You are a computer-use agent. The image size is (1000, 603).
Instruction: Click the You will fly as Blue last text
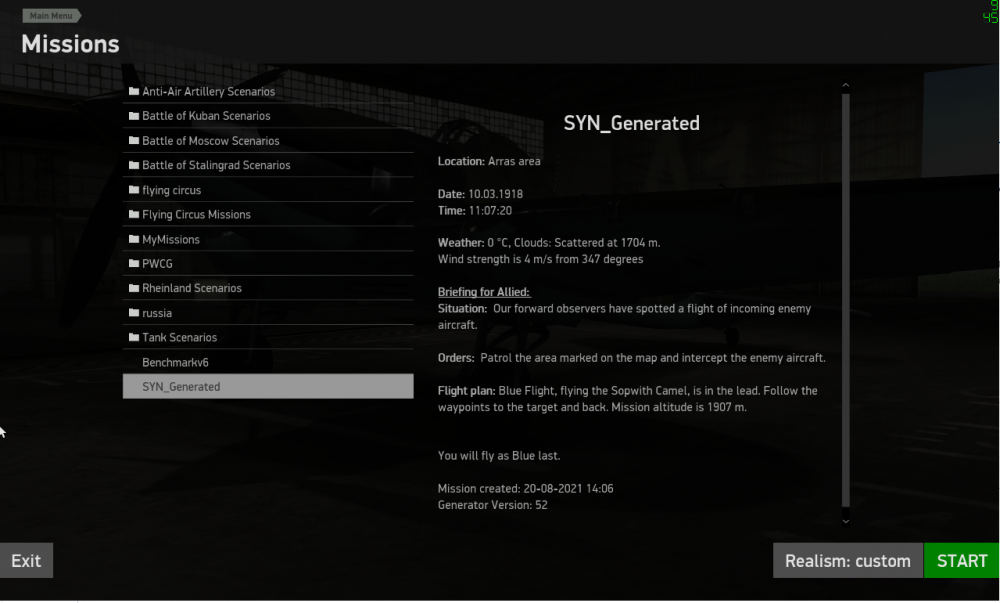(499, 456)
